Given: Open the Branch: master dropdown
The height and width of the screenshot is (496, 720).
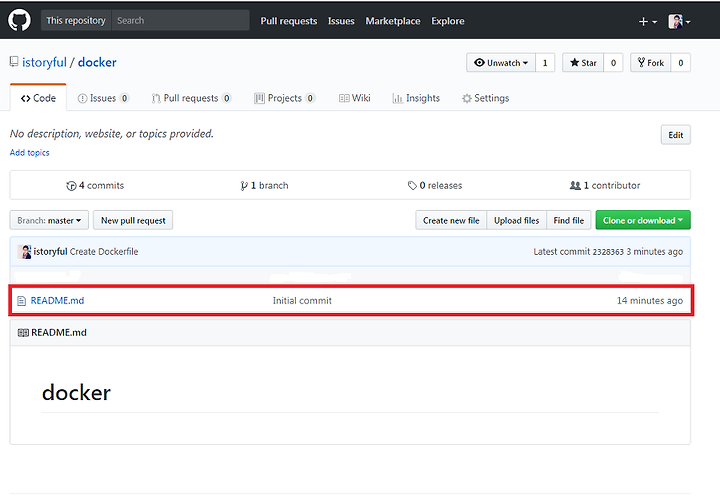Looking at the screenshot, I should click(49, 220).
